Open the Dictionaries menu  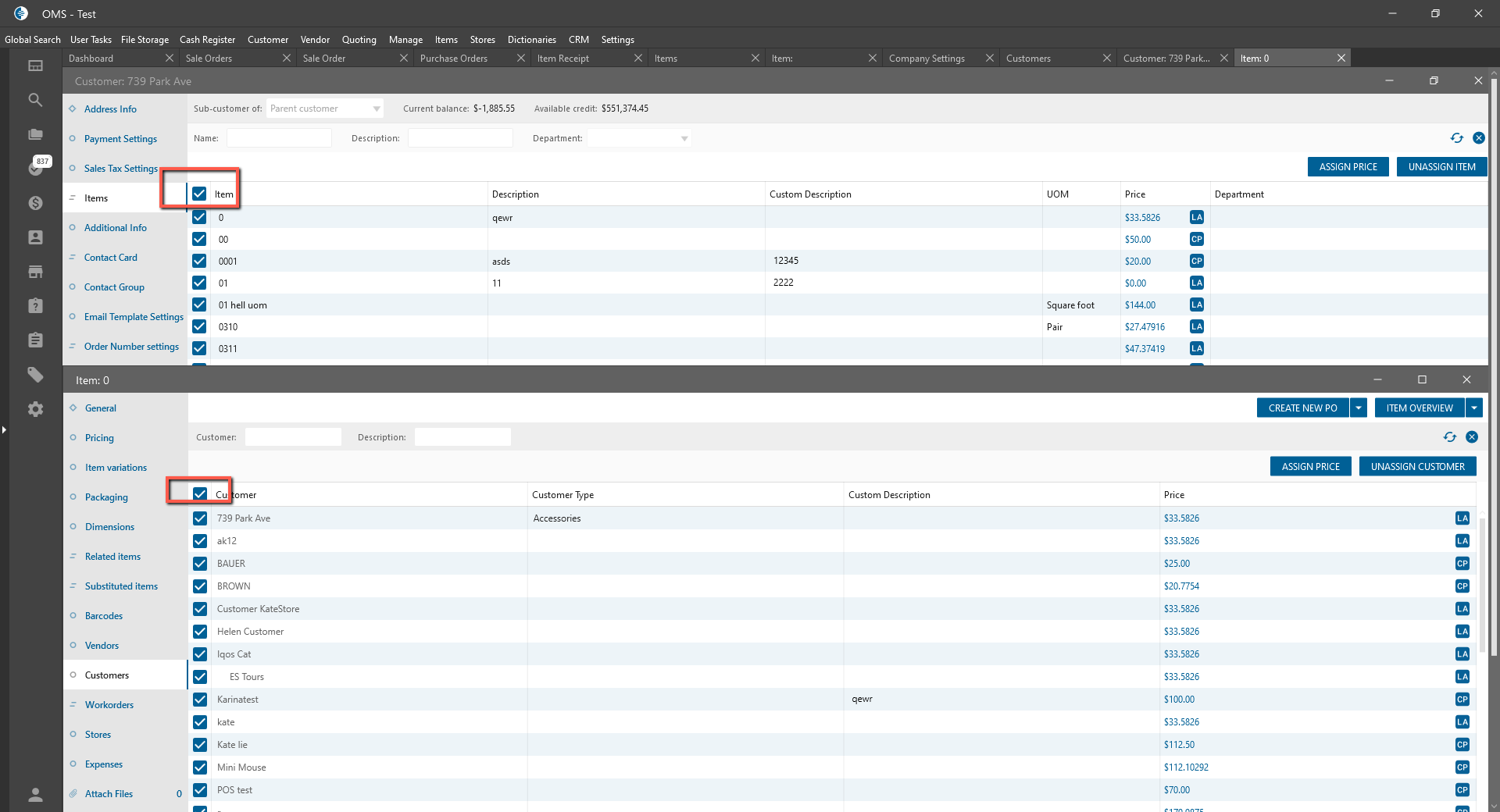(x=531, y=40)
